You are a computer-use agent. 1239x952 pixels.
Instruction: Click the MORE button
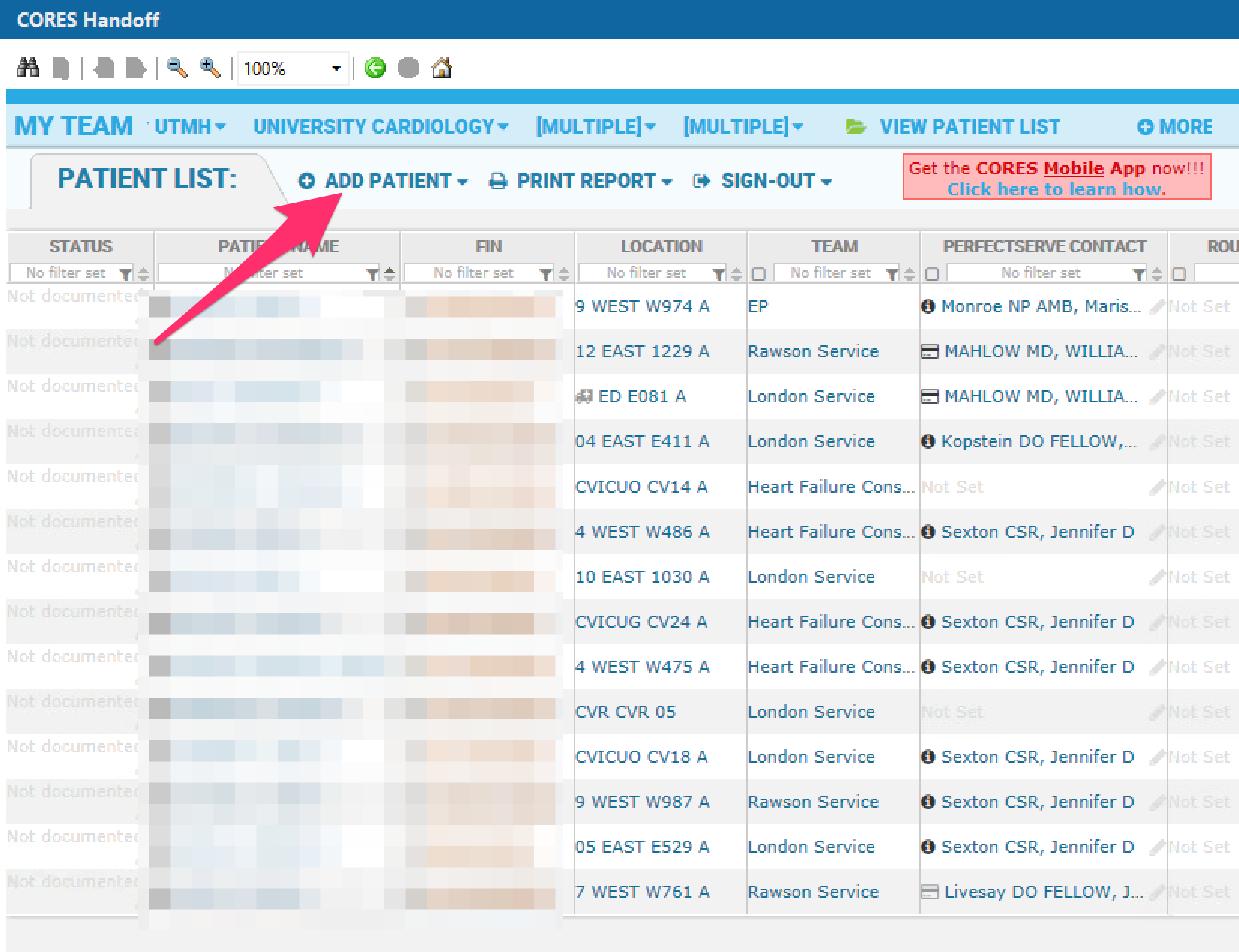pos(1175,126)
